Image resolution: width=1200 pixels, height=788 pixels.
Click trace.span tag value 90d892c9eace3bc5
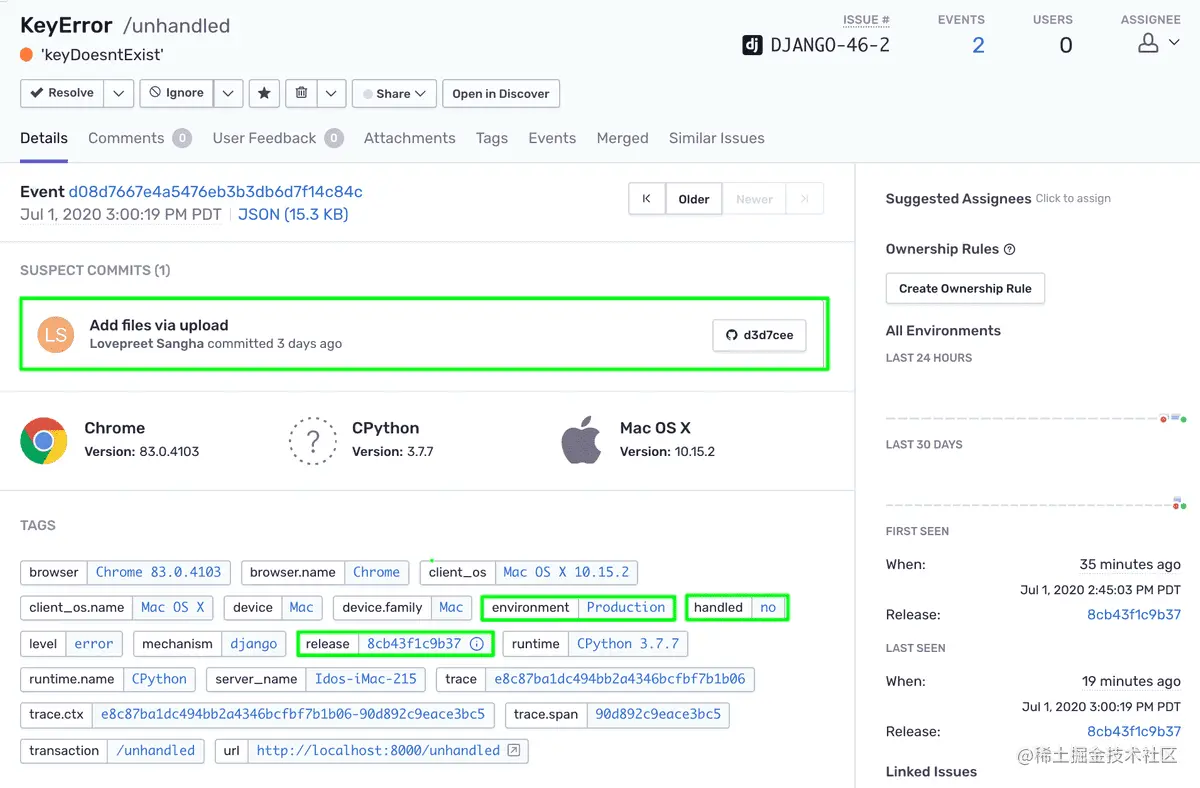pos(658,715)
